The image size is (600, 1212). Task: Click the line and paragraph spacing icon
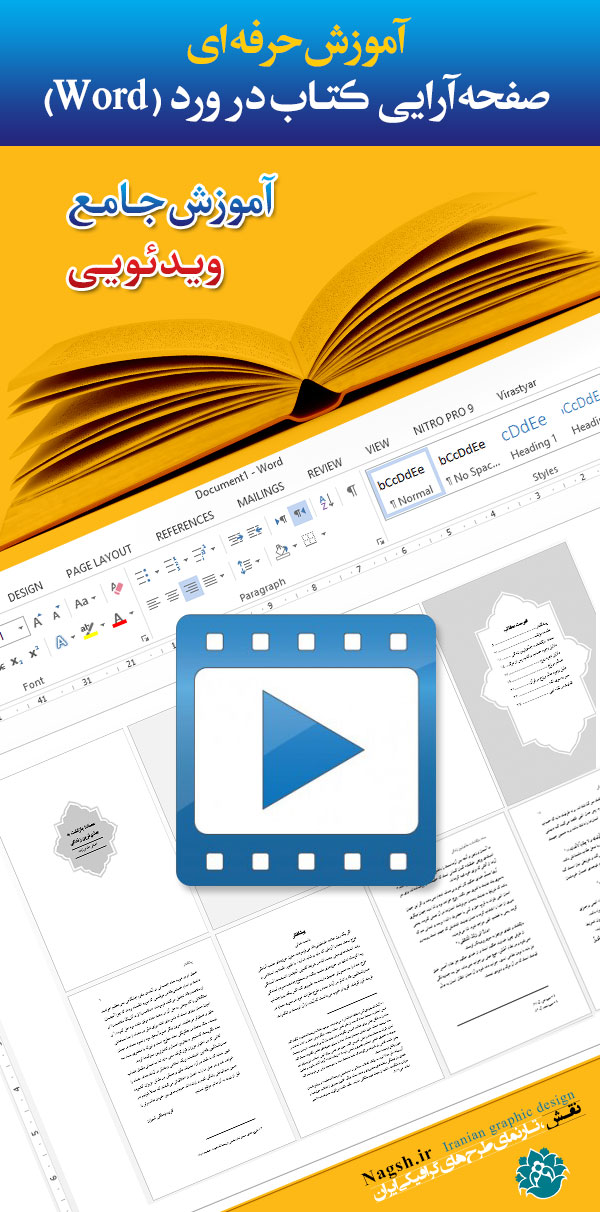pyautogui.click(x=244, y=566)
